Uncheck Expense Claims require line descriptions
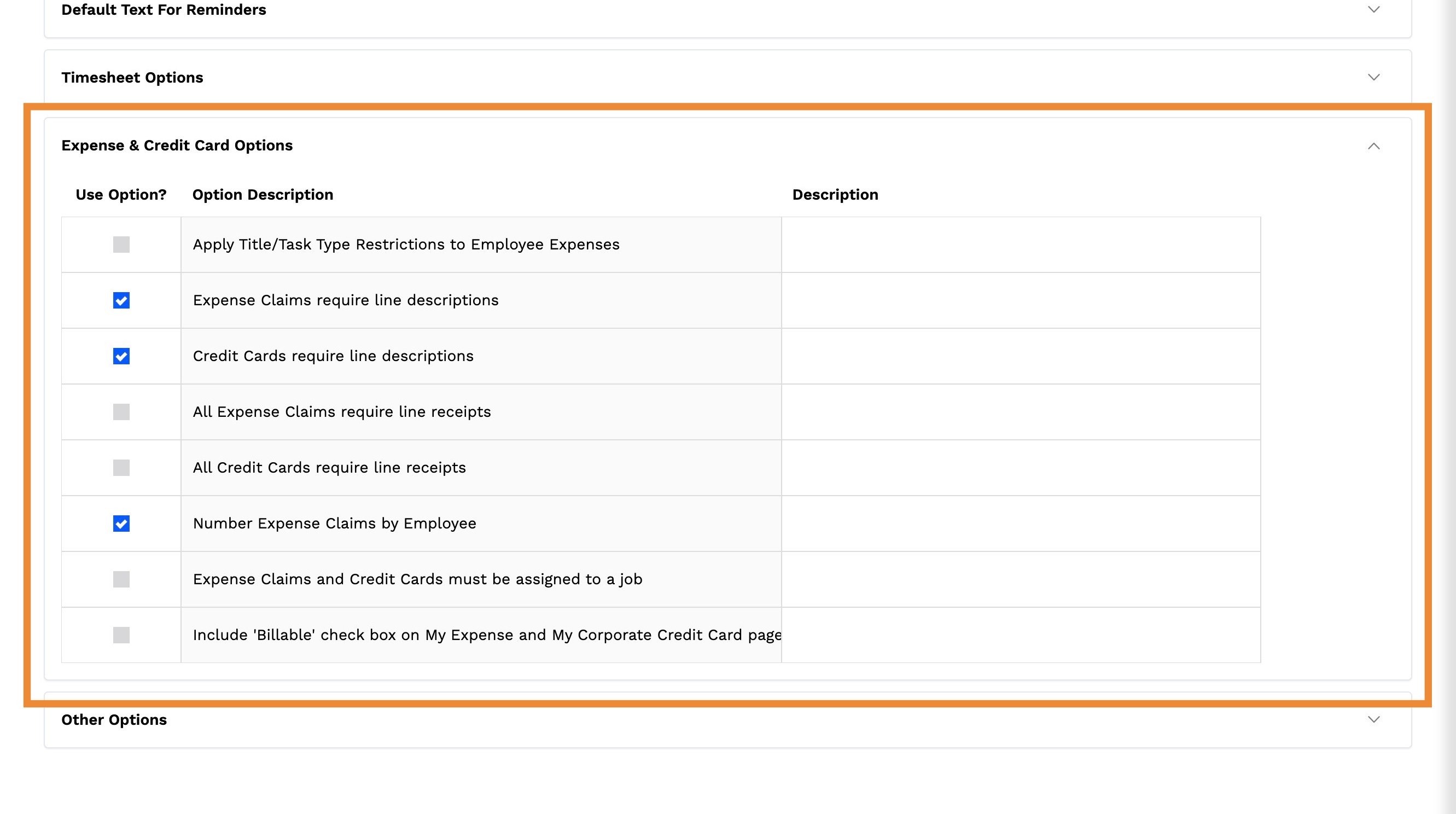 (121, 300)
